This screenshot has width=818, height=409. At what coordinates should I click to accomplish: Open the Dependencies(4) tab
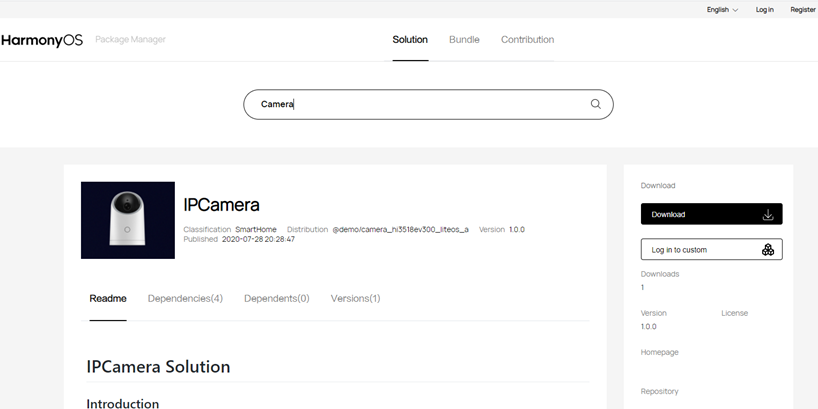point(185,298)
